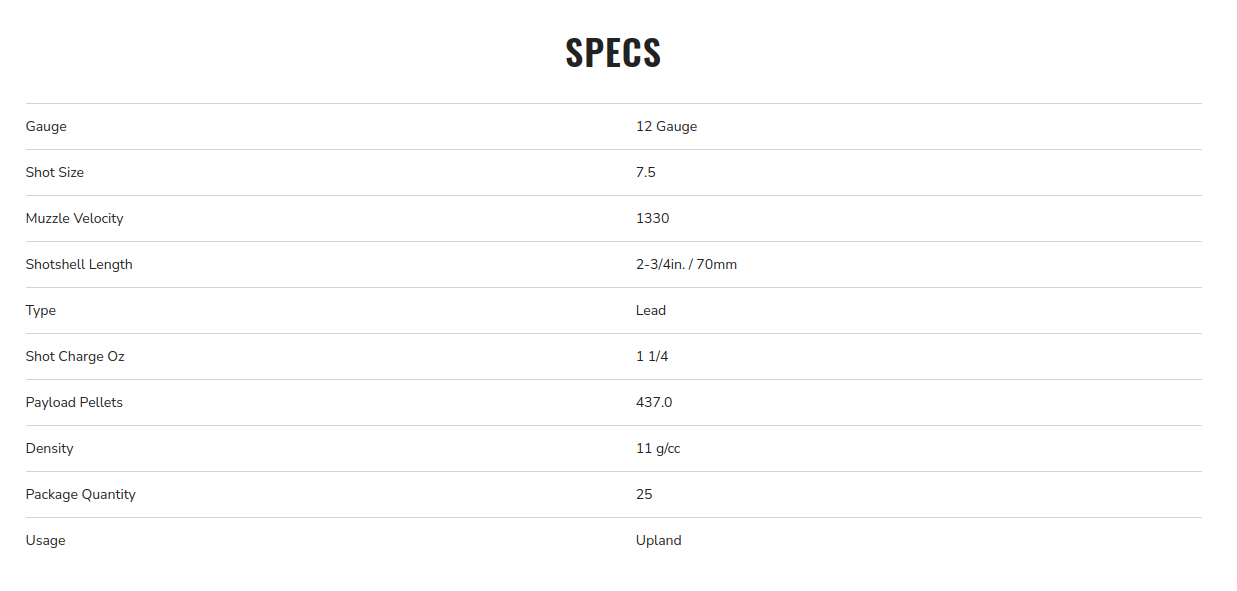Select the 12 Gauge value
The height and width of the screenshot is (591, 1237).
(666, 127)
